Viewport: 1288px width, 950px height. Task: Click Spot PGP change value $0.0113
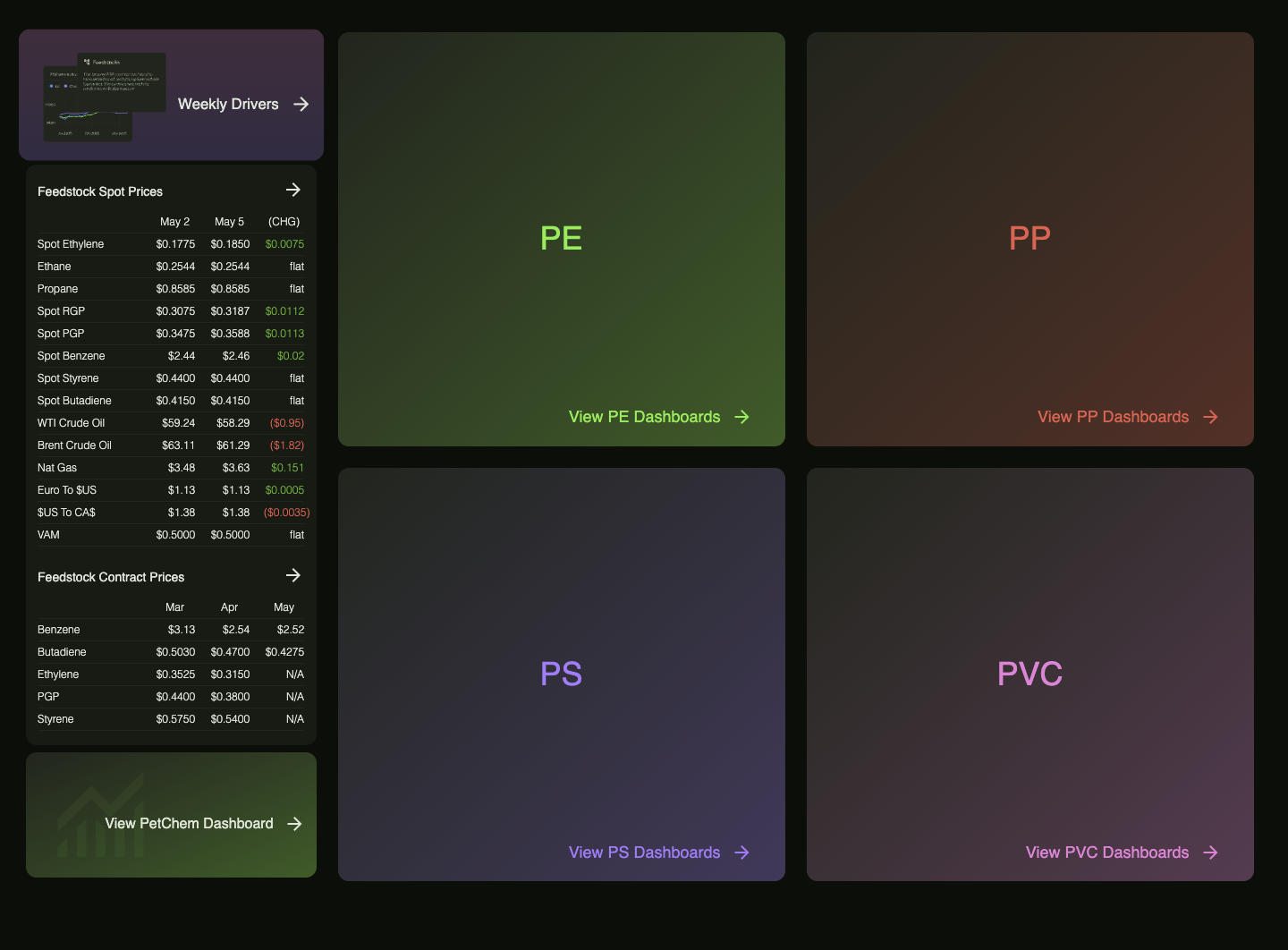[284, 334]
